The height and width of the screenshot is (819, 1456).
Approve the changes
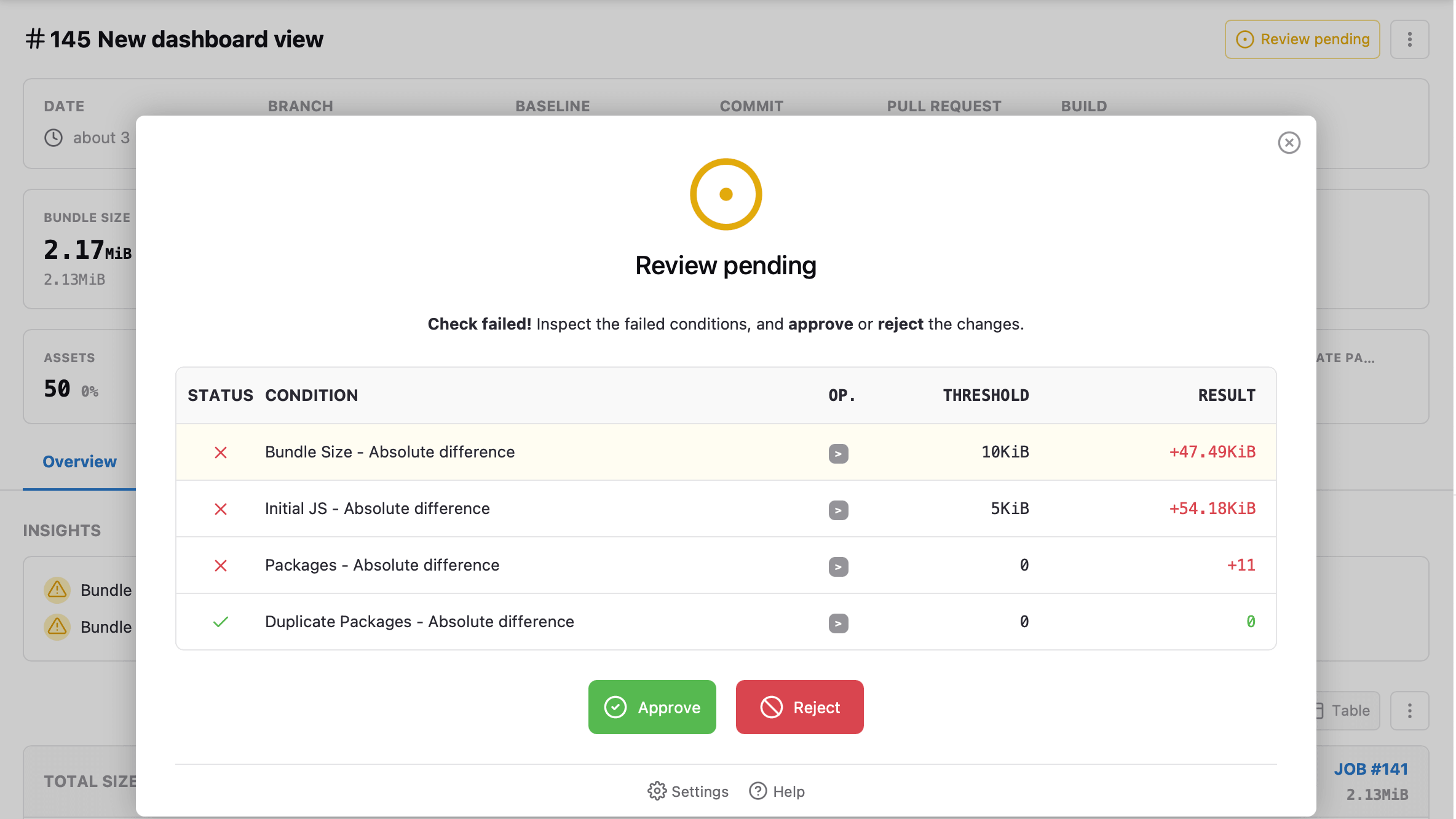(652, 707)
